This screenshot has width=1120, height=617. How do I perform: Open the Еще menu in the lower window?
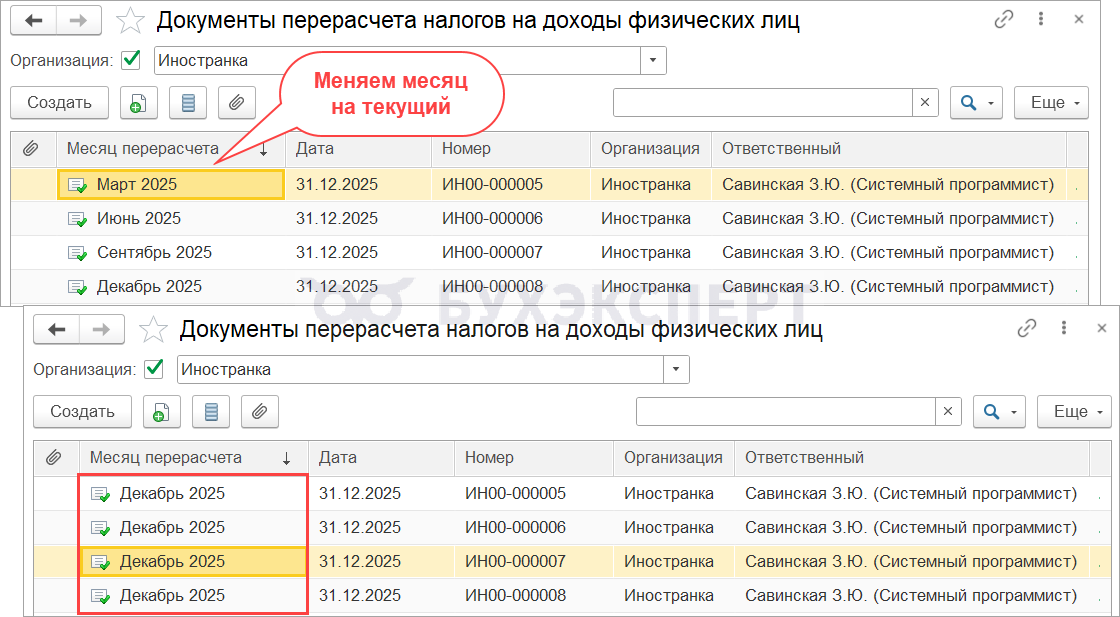[x=1075, y=411]
